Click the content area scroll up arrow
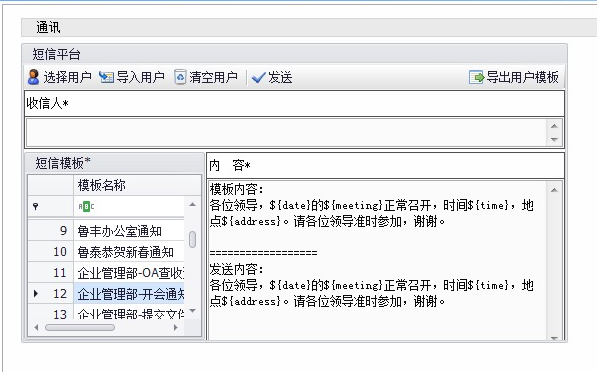This screenshot has width=597, height=372. pyautogui.click(x=554, y=190)
